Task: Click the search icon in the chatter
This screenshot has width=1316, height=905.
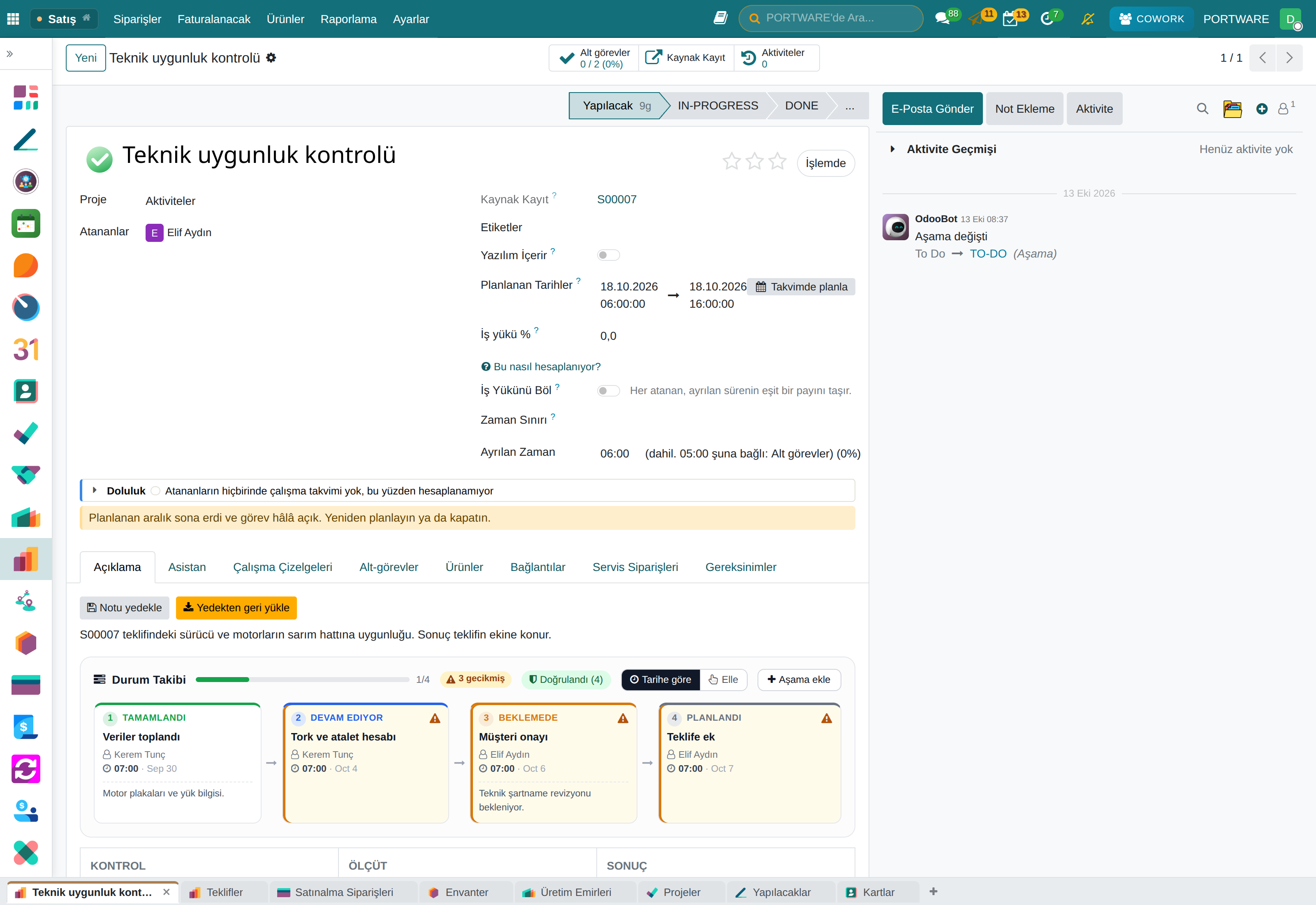Action: (1202, 109)
